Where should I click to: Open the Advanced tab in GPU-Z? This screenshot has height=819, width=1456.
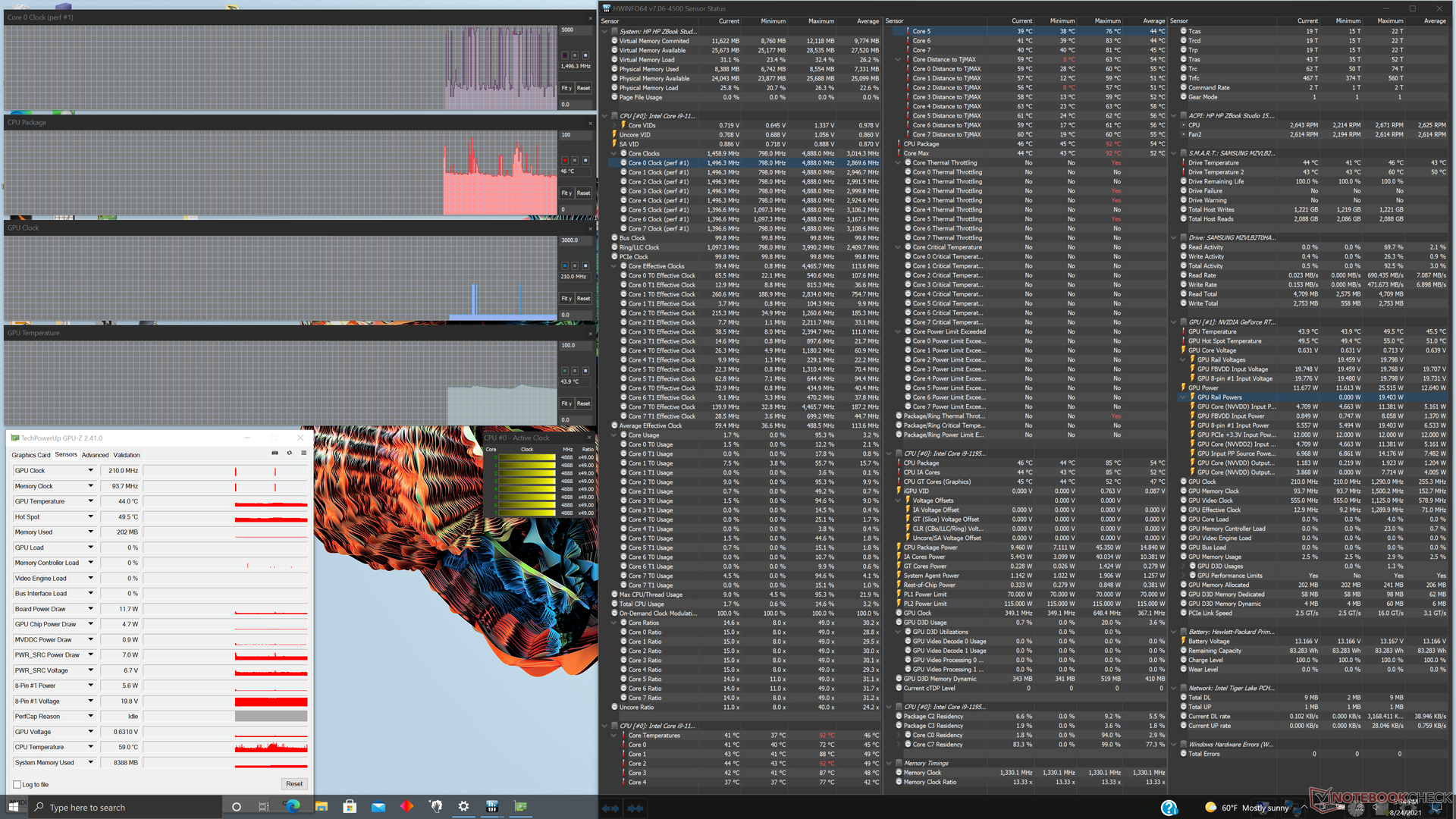[x=95, y=455]
